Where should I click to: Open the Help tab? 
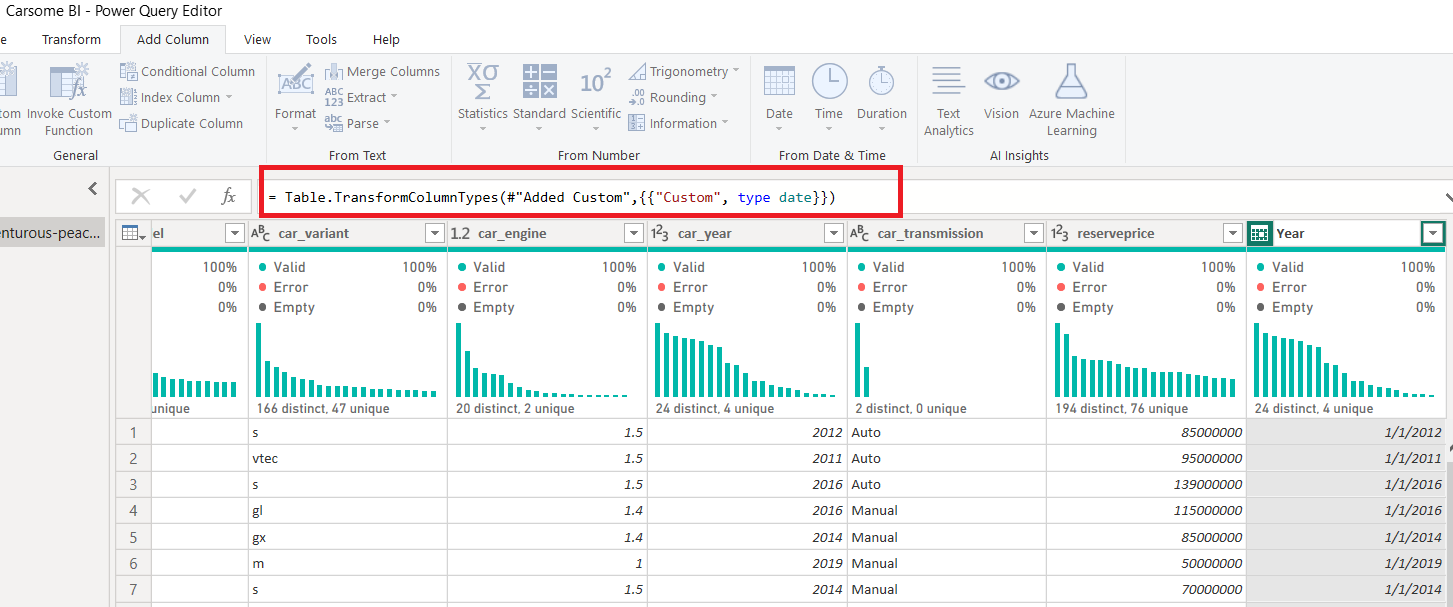[386, 39]
